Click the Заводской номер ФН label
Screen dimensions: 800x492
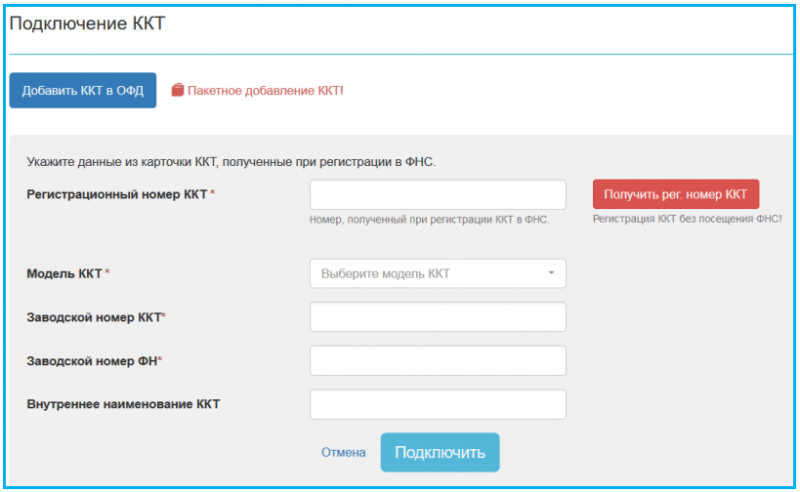point(94,360)
